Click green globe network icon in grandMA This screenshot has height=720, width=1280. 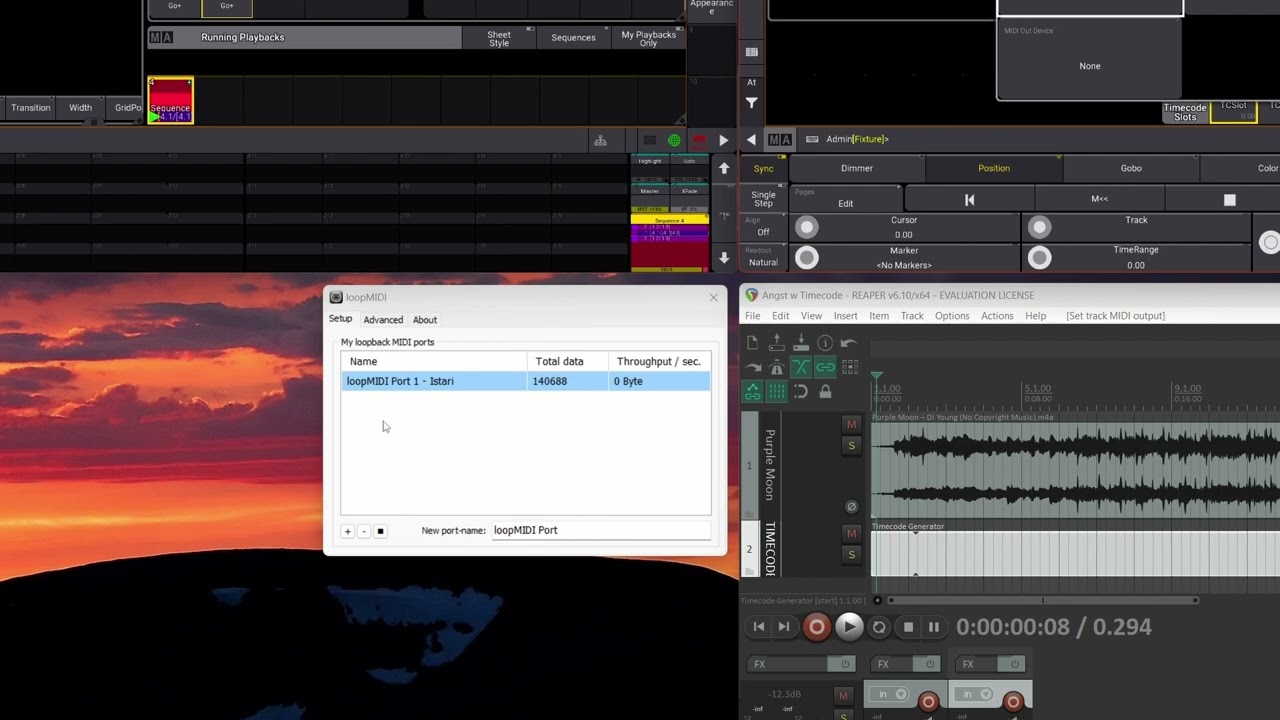[x=674, y=140]
